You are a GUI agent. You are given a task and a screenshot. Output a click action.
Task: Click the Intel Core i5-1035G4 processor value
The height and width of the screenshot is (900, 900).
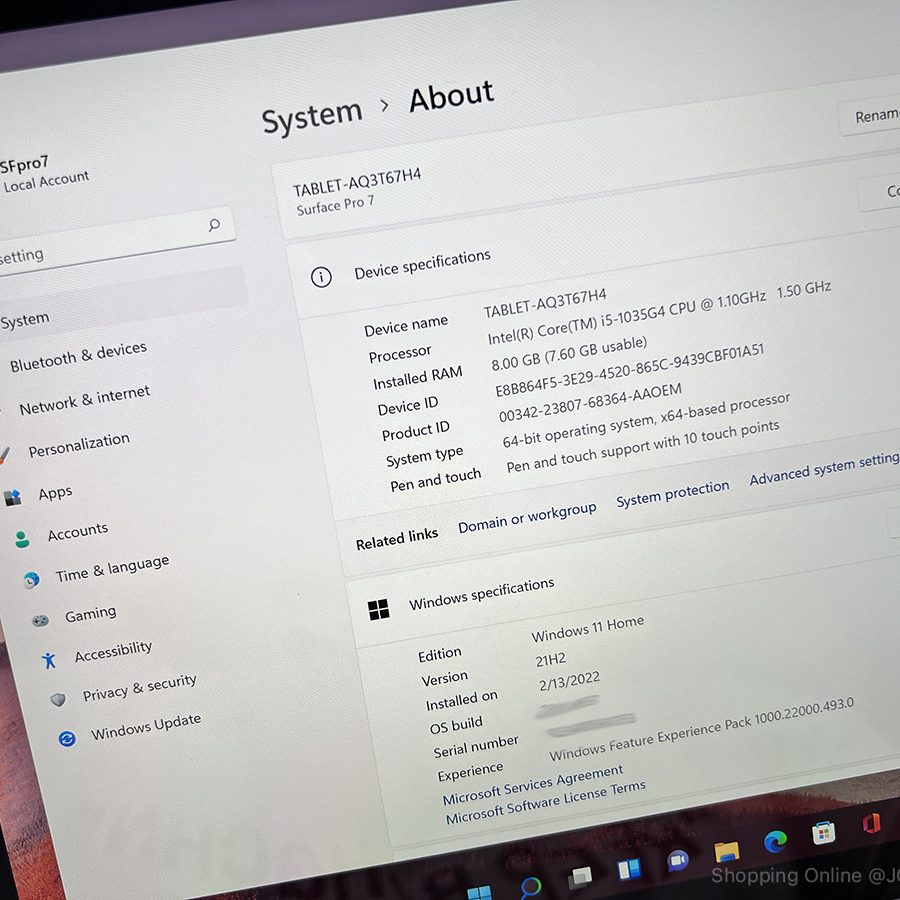click(x=659, y=313)
